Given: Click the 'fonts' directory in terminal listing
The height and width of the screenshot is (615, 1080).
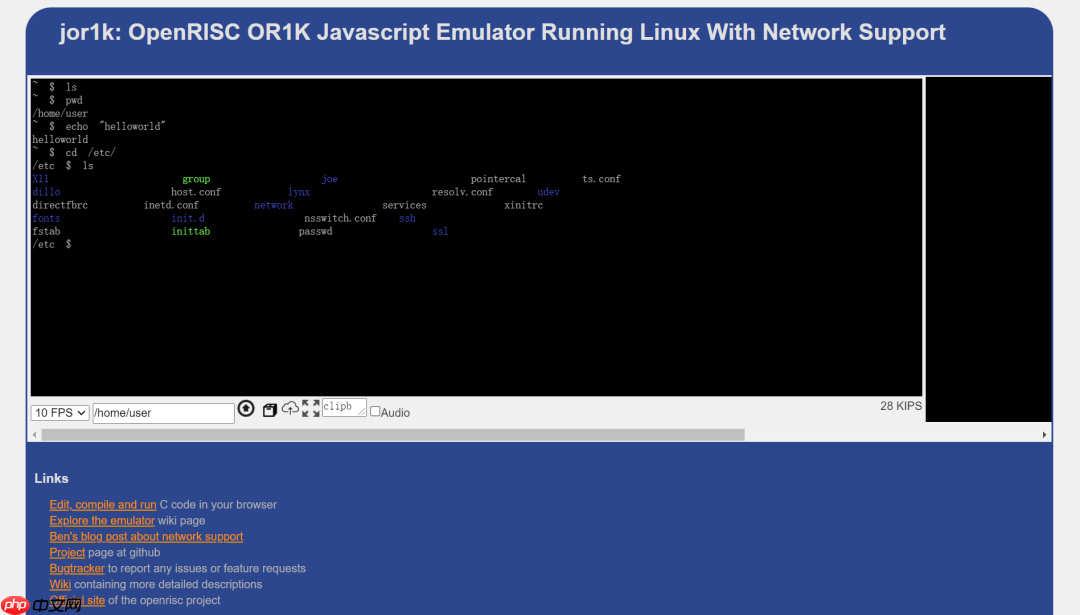Looking at the screenshot, I should pos(46,218).
